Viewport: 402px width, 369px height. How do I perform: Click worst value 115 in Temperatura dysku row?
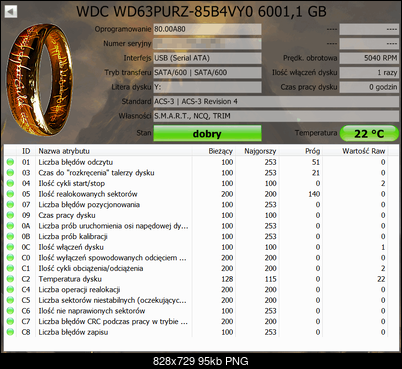pos(271,279)
